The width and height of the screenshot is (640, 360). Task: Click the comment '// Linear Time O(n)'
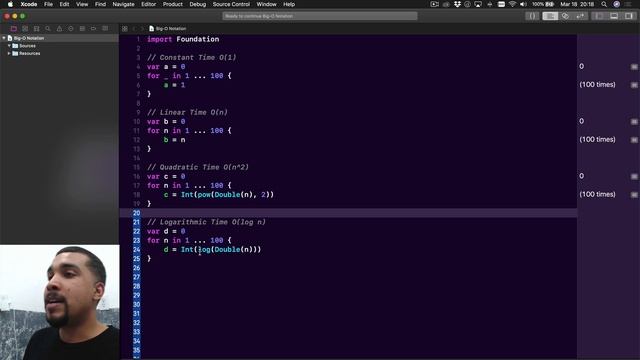(187, 112)
